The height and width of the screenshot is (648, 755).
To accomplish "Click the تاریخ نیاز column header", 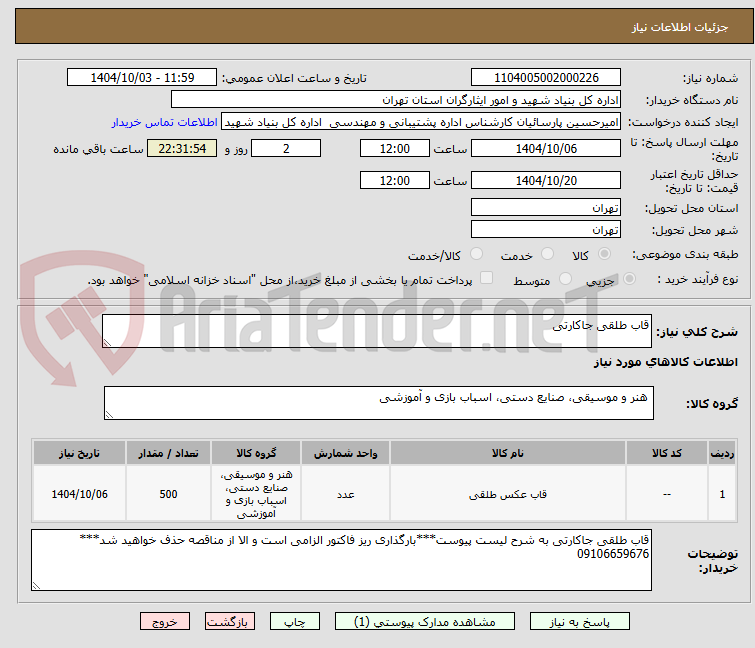I will point(79,453).
